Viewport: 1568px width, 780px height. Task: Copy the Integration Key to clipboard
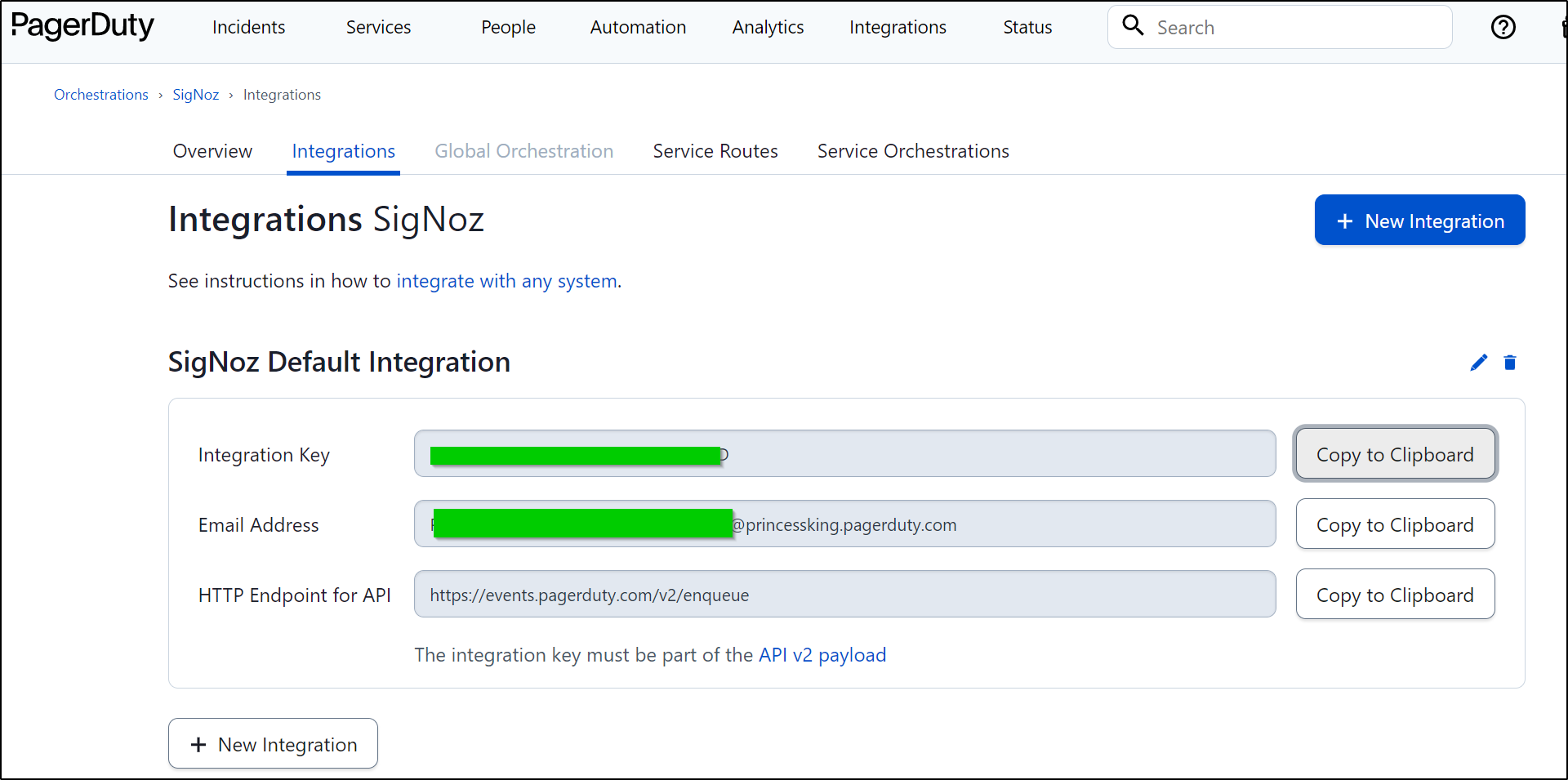click(1395, 454)
